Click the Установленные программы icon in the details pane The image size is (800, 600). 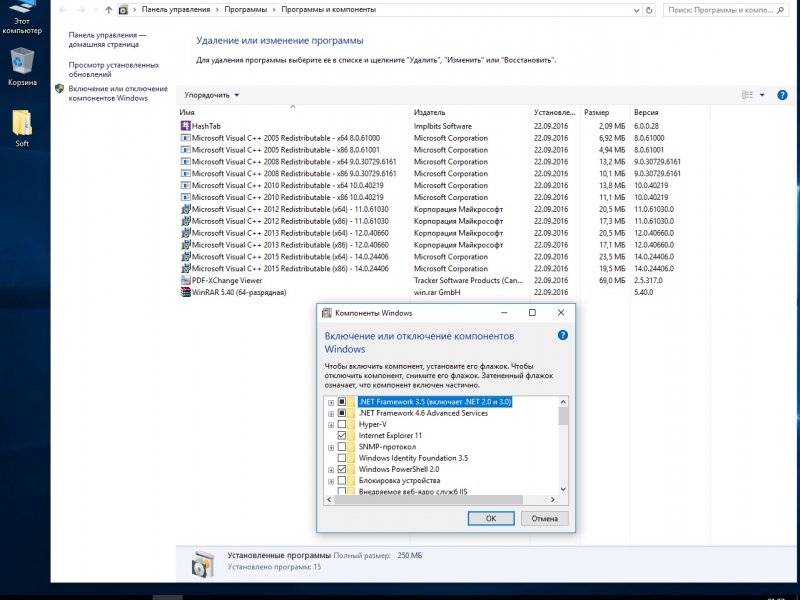point(203,563)
